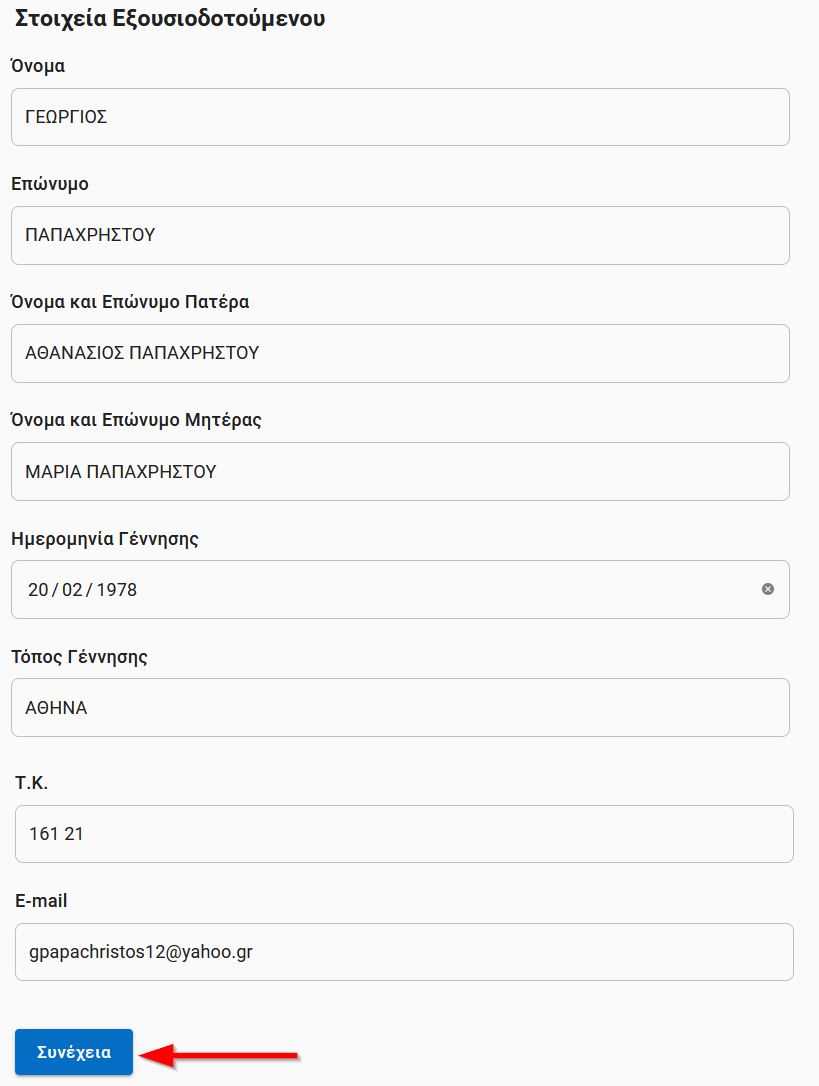
Task: Click the Επώνυμο label
Action: click(x=50, y=184)
